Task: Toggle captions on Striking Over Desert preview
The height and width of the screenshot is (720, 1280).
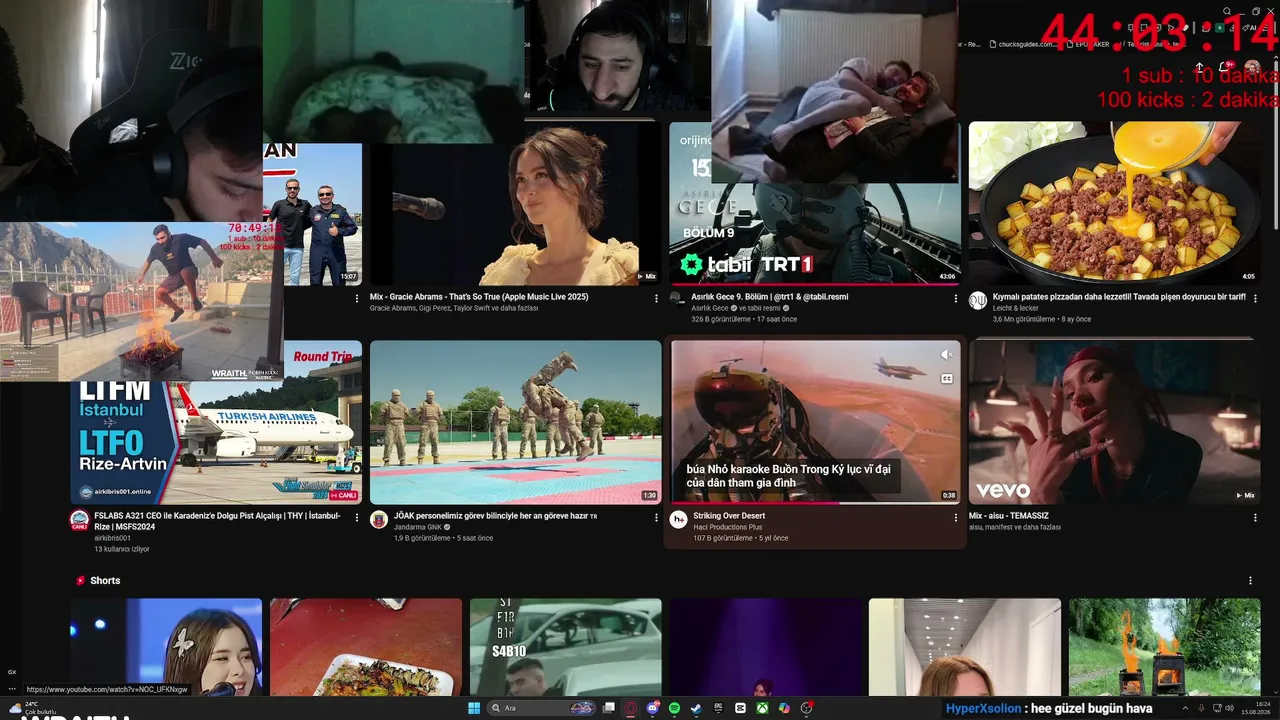Action: pyautogui.click(x=946, y=378)
